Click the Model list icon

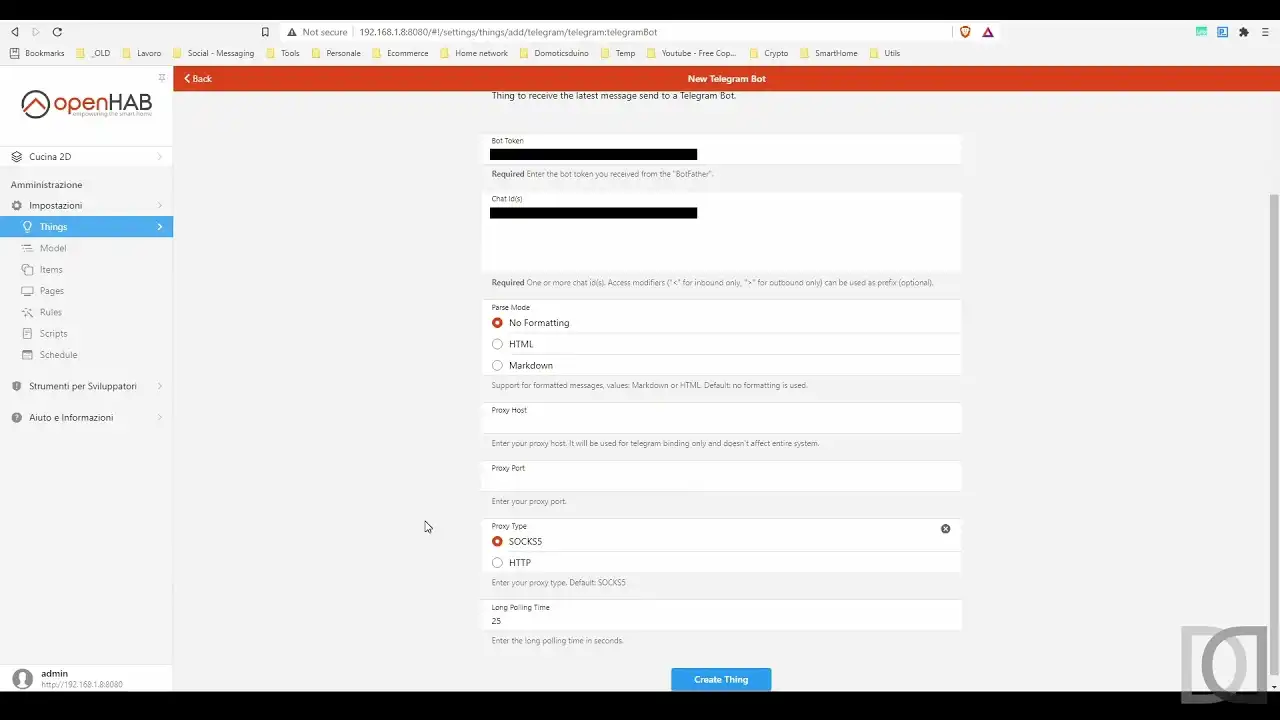click(x=28, y=248)
